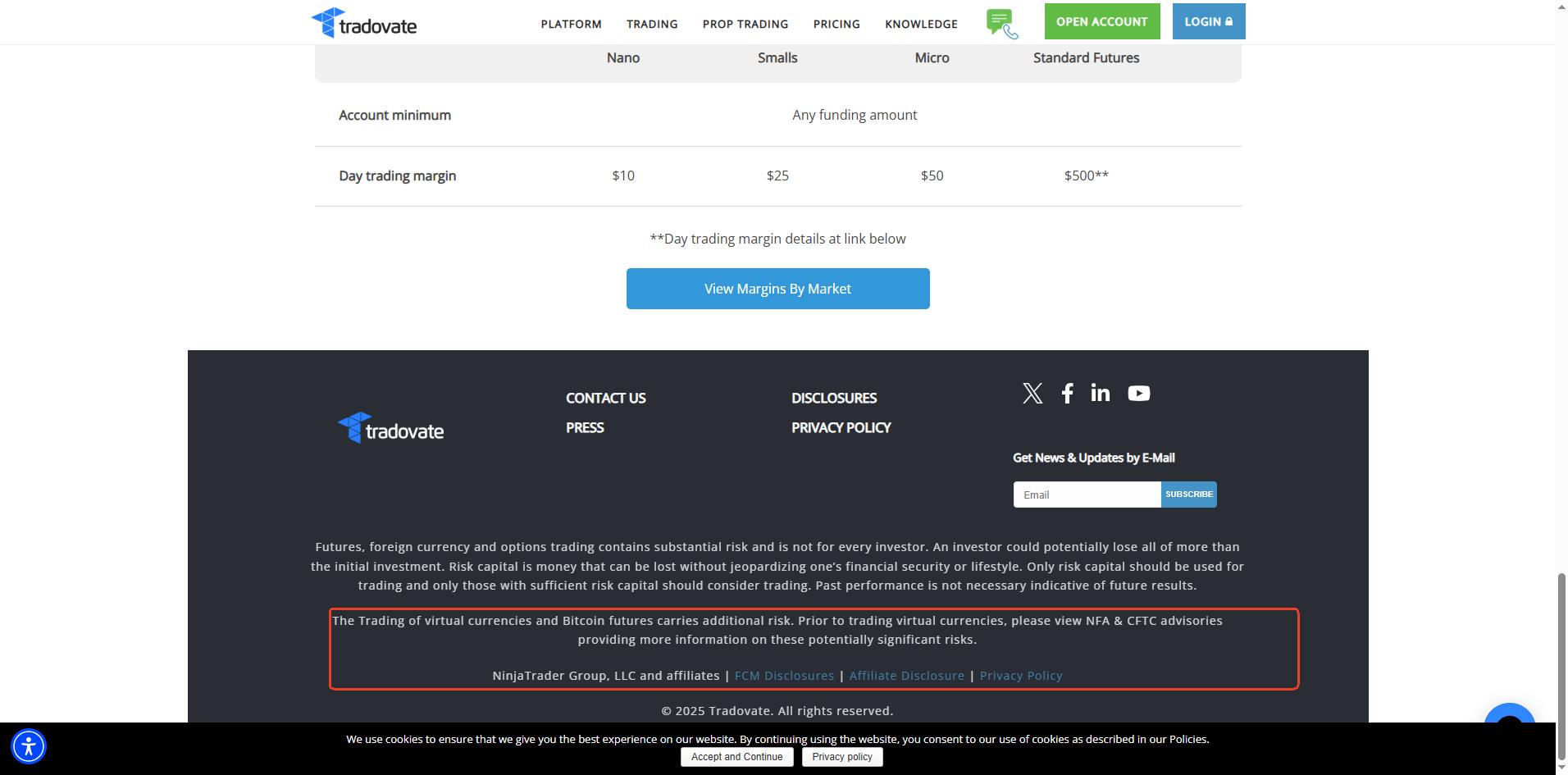This screenshot has width=1568, height=775.
Task: Open Privacy policy from cookie banner
Action: pos(842,757)
